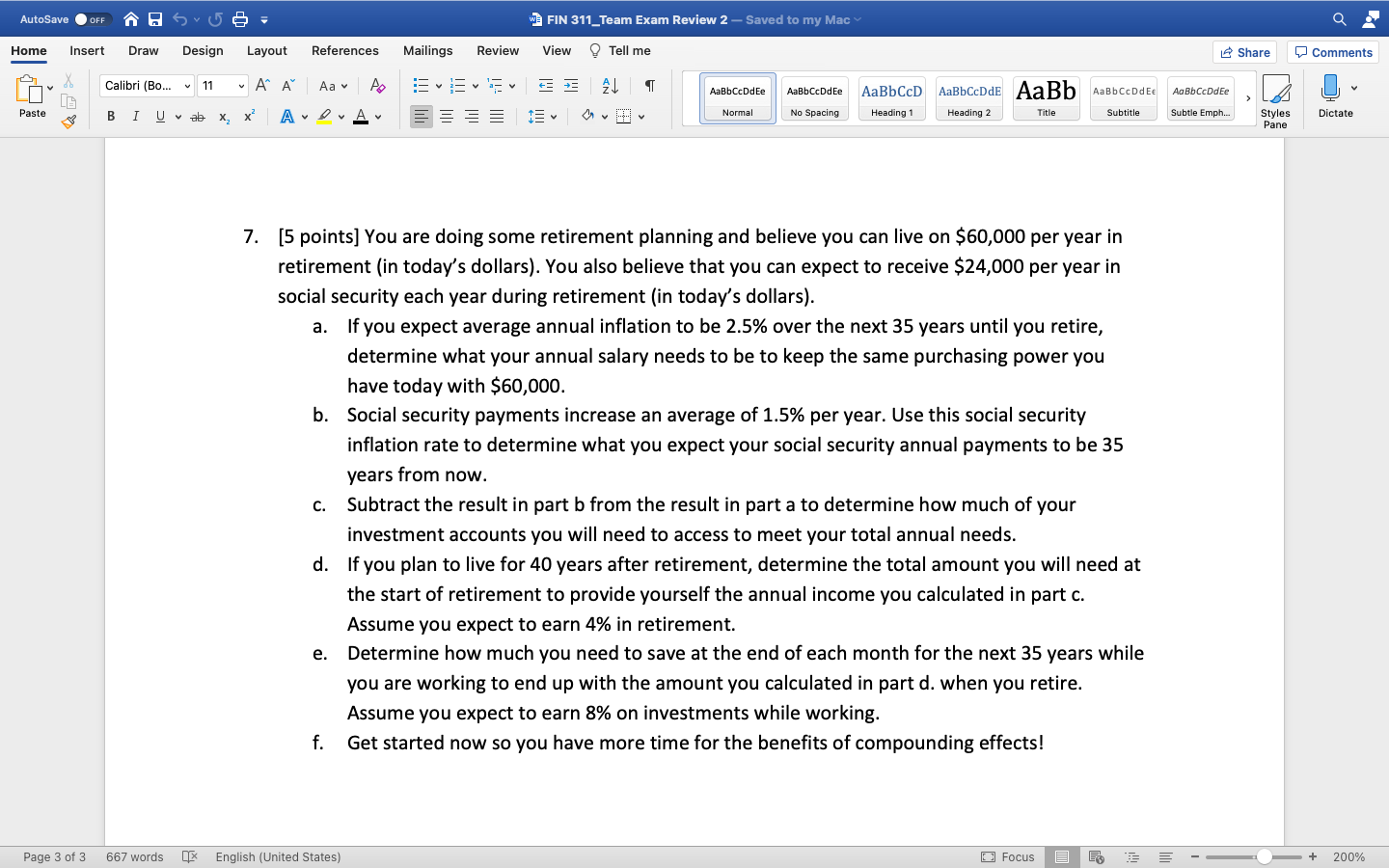The height and width of the screenshot is (868, 1389).
Task: Open the Customize Quick Access Toolbar dropdown
Action: pos(264,20)
